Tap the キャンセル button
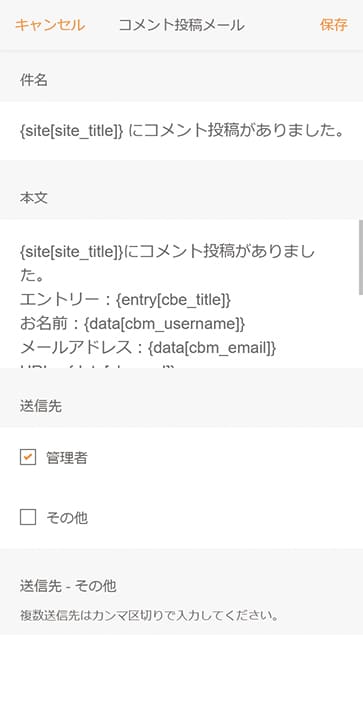The height and width of the screenshot is (704, 363). pyautogui.click(x=50, y=25)
